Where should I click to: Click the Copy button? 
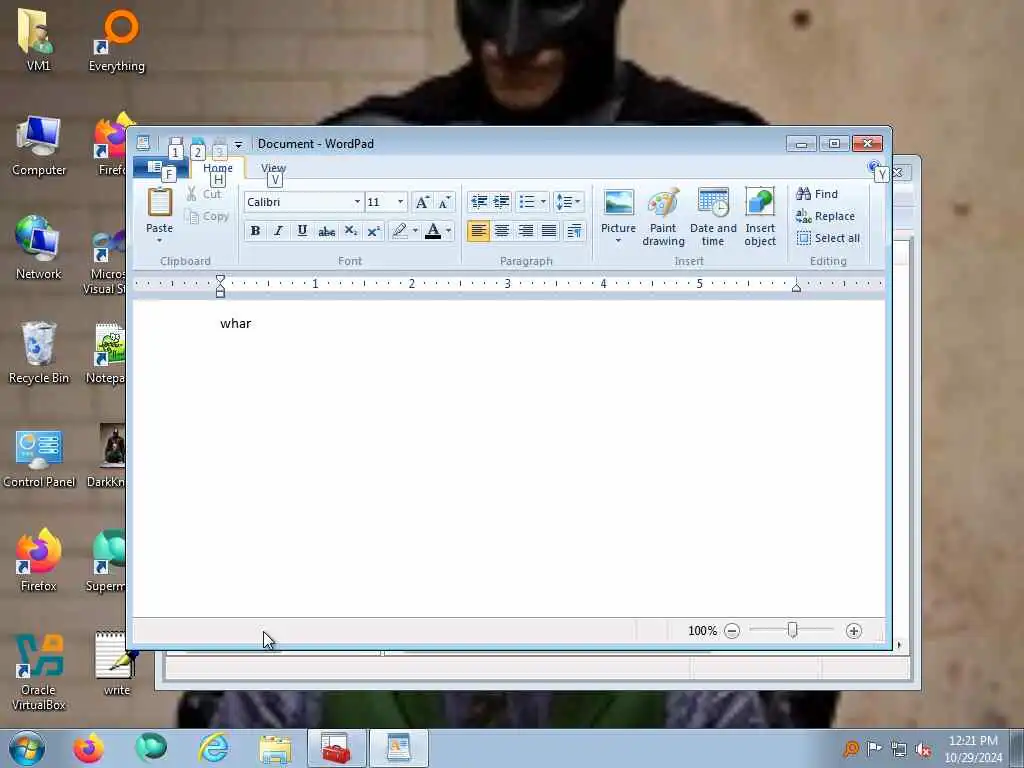click(206, 216)
